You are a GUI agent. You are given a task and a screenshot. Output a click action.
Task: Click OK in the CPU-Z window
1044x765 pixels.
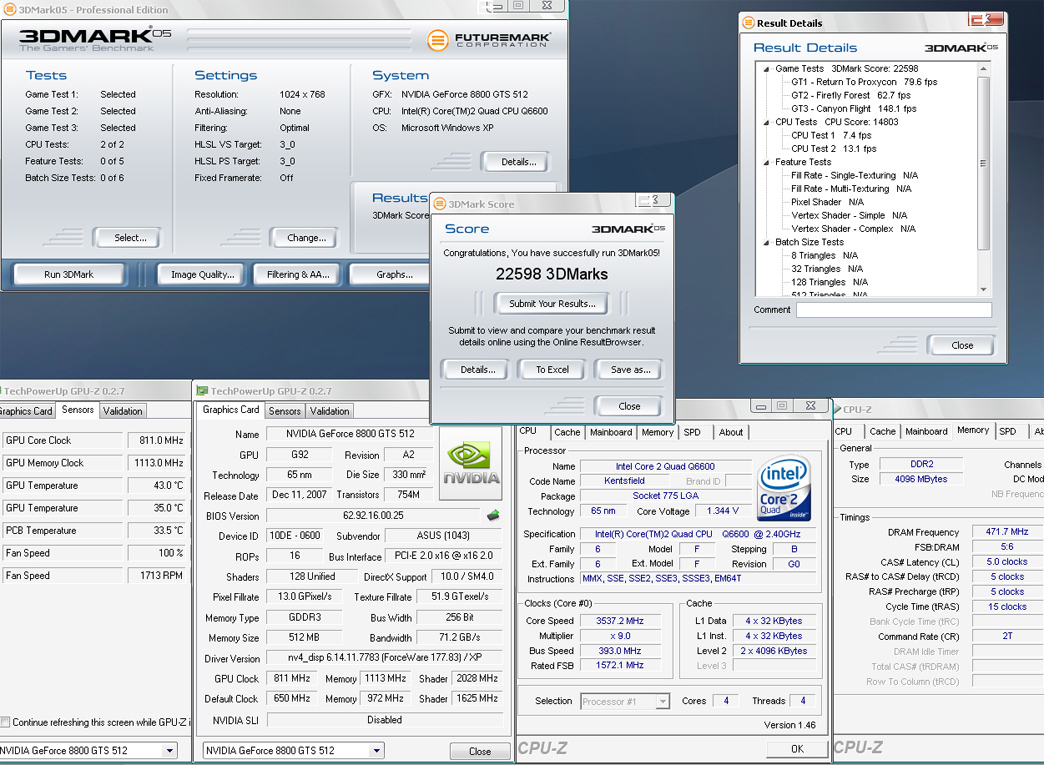[x=797, y=749]
